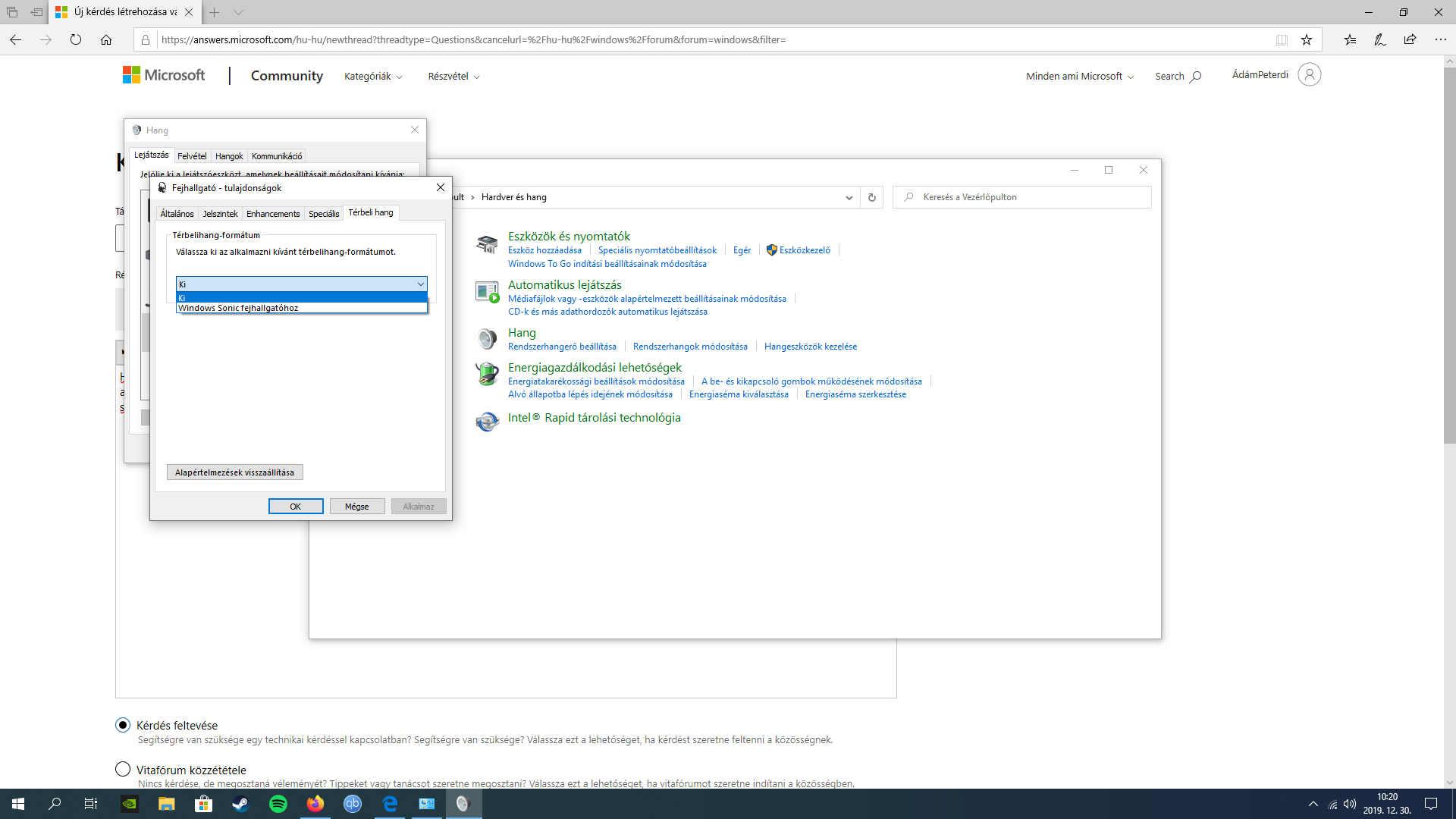Screen dimensions: 1456x819
Task: Choose Ki option in dropdown list
Action: [302, 298]
